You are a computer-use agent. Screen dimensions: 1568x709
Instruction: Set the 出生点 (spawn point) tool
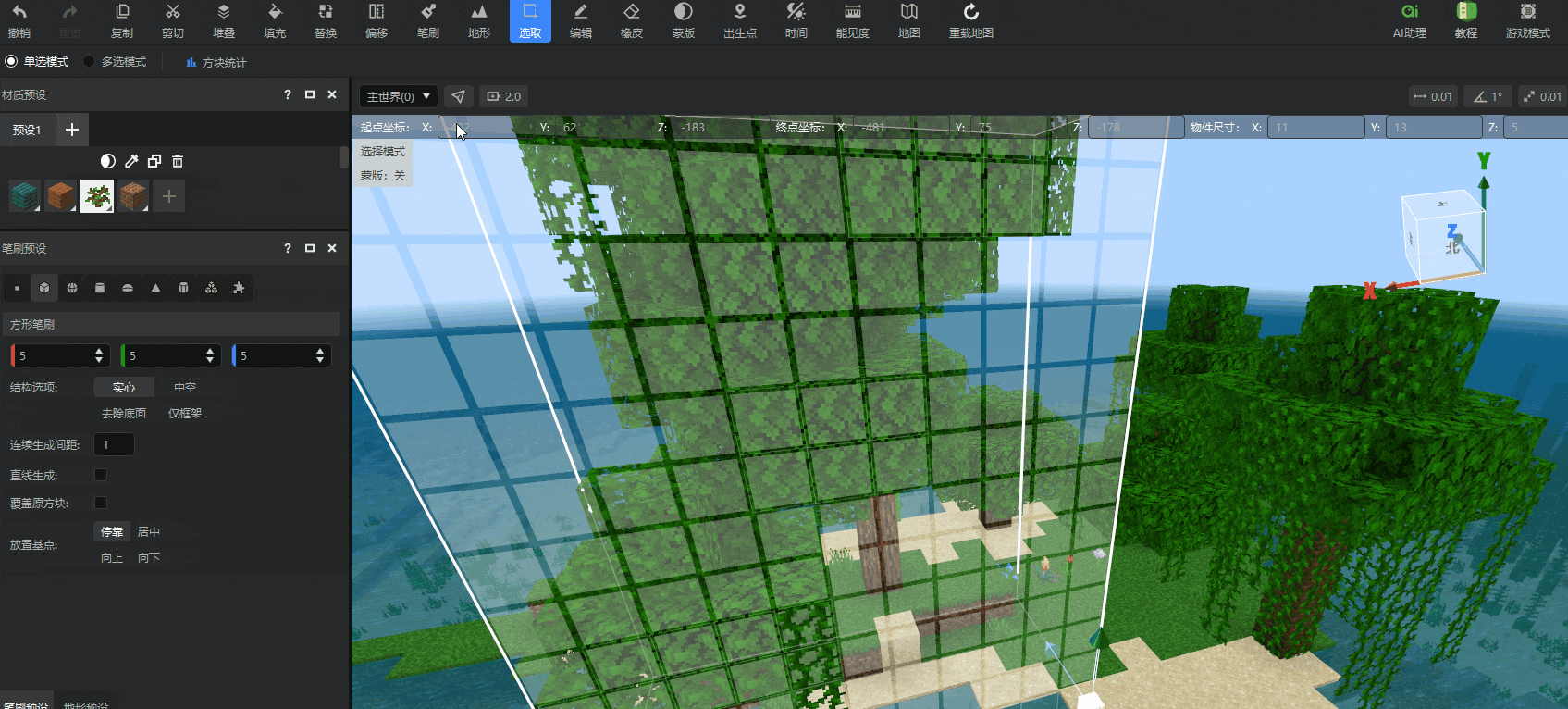pos(740,21)
